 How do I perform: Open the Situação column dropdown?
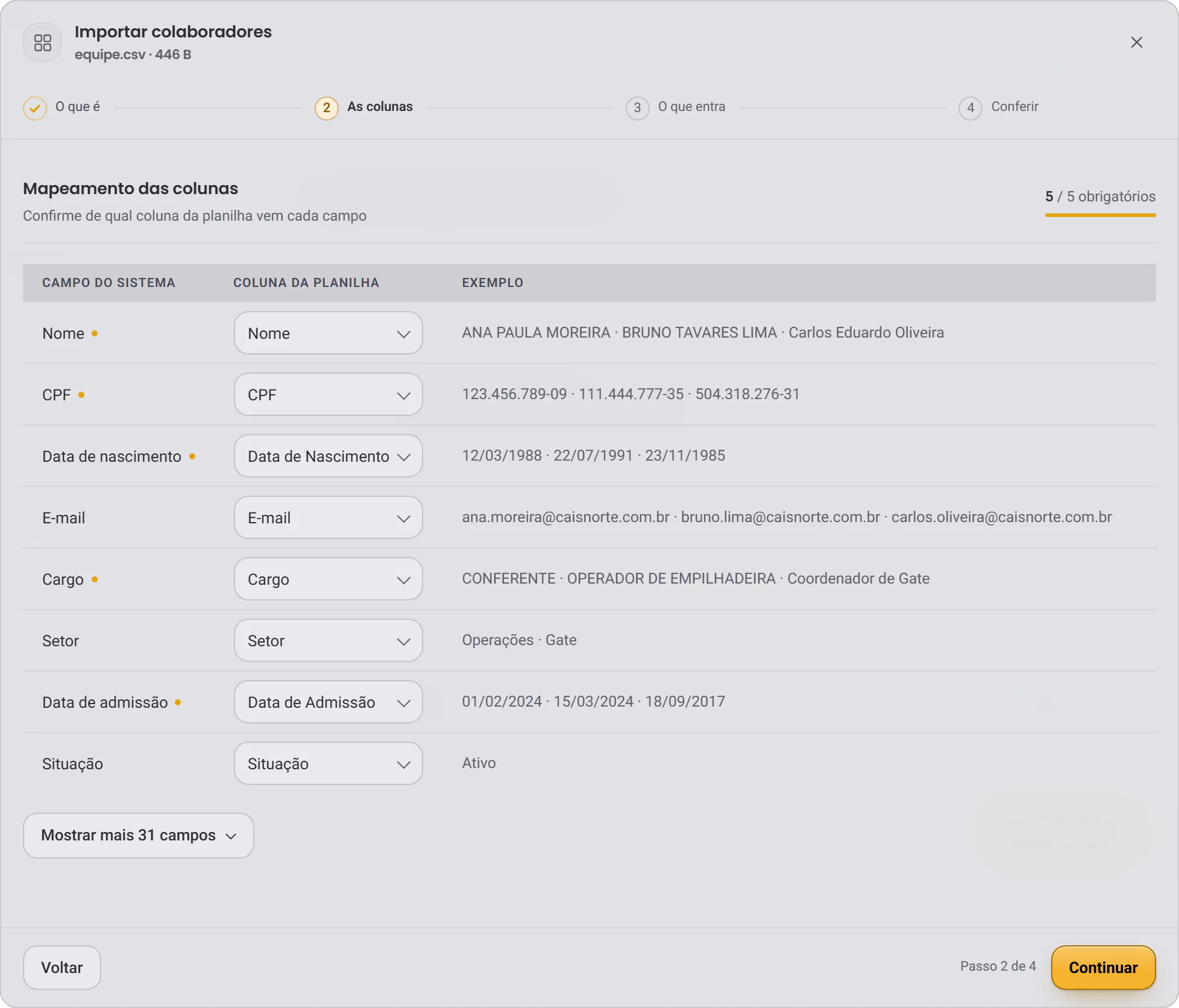[x=329, y=764]
